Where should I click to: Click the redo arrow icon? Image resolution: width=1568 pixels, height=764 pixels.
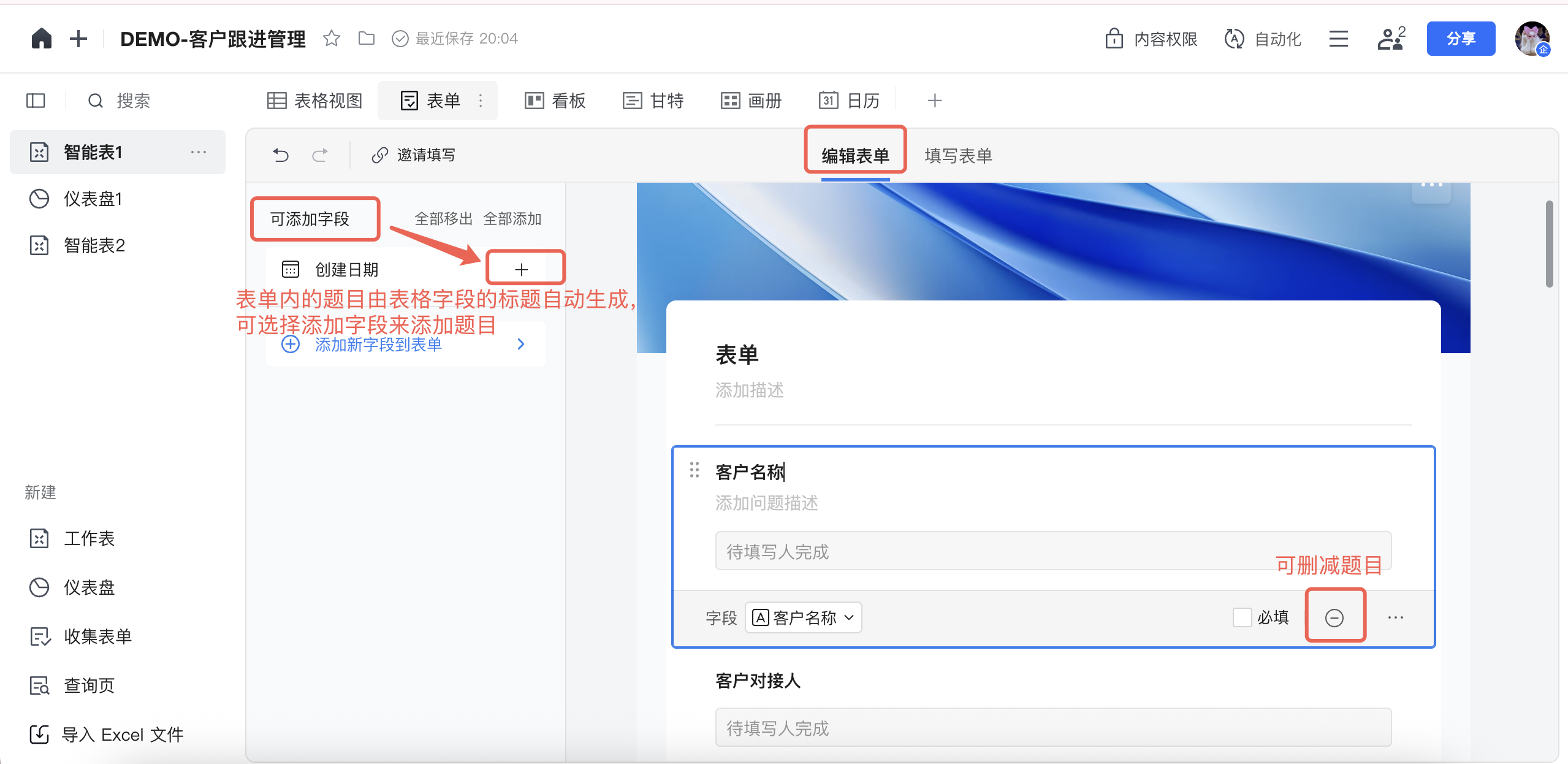point(319,155)
